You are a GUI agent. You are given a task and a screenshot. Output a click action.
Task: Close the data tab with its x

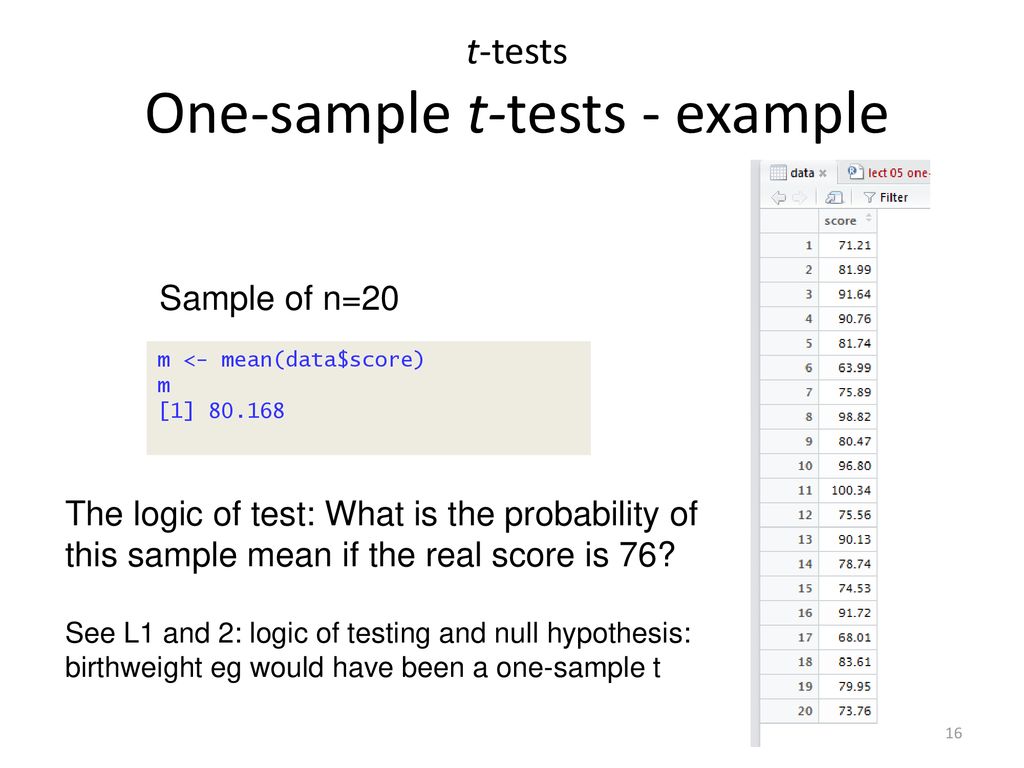coord(823,173)
